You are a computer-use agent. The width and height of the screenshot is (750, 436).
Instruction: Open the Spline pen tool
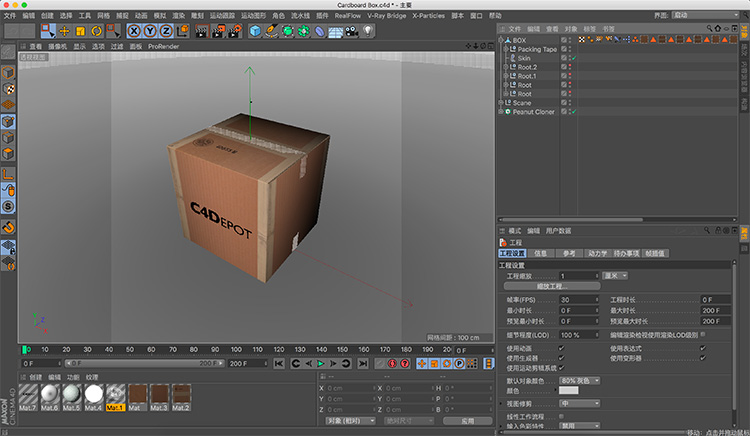click(x=271, y=31)
